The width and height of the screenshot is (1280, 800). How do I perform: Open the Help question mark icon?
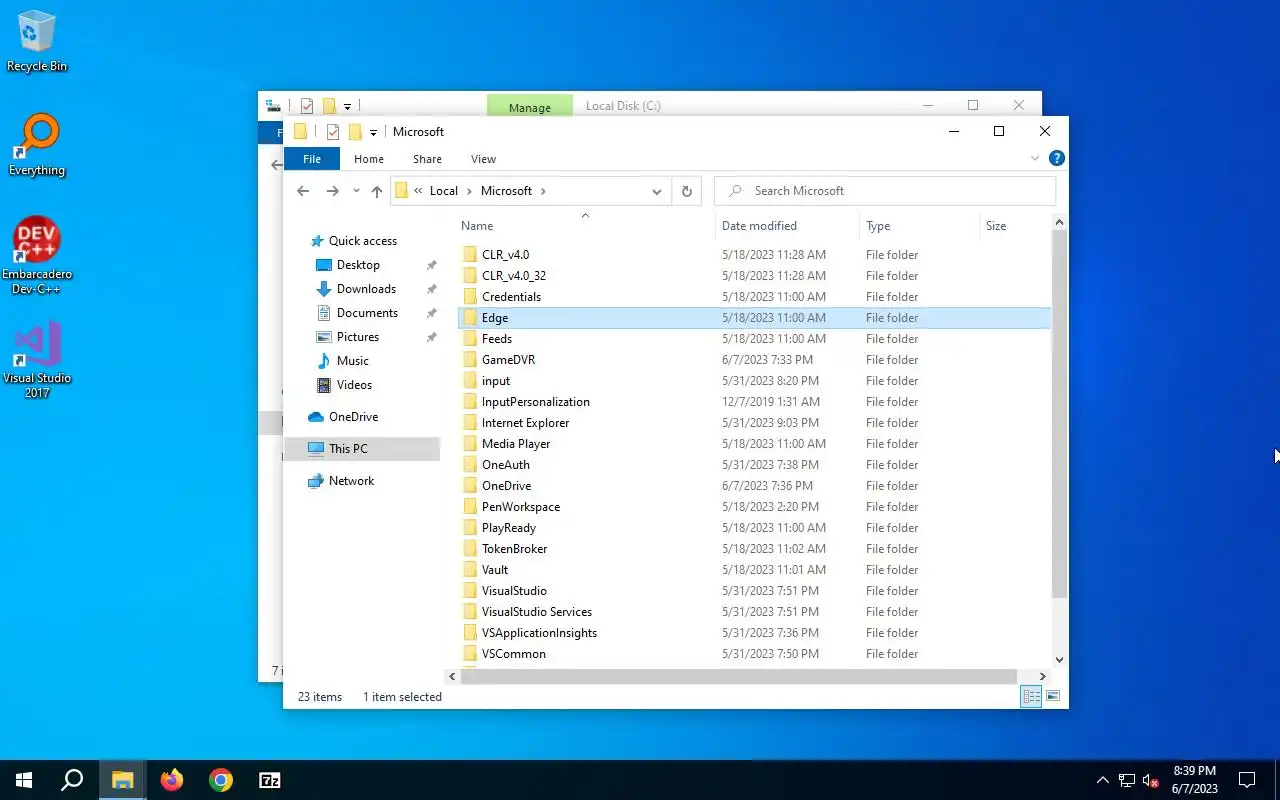tap(1056, 158)
